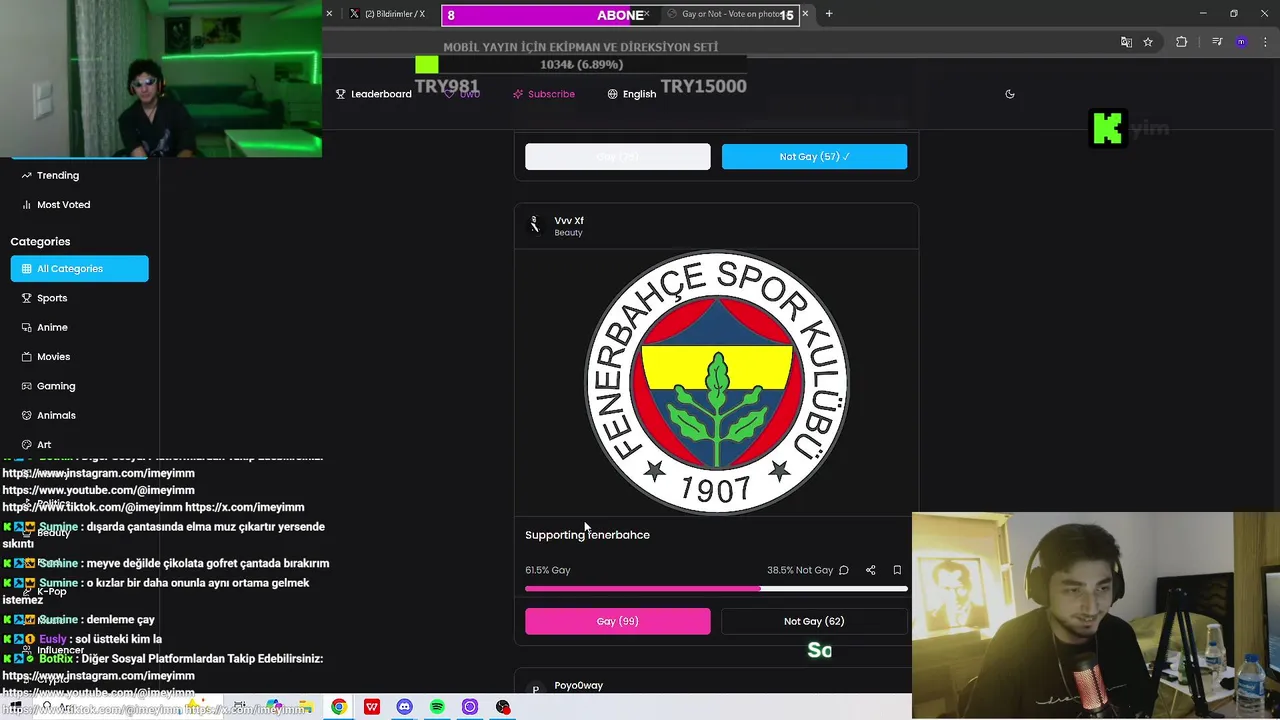Vote Gay (99) on the Fenerbahçe post
1280x720 pixels.
click(x=618, y=621)
